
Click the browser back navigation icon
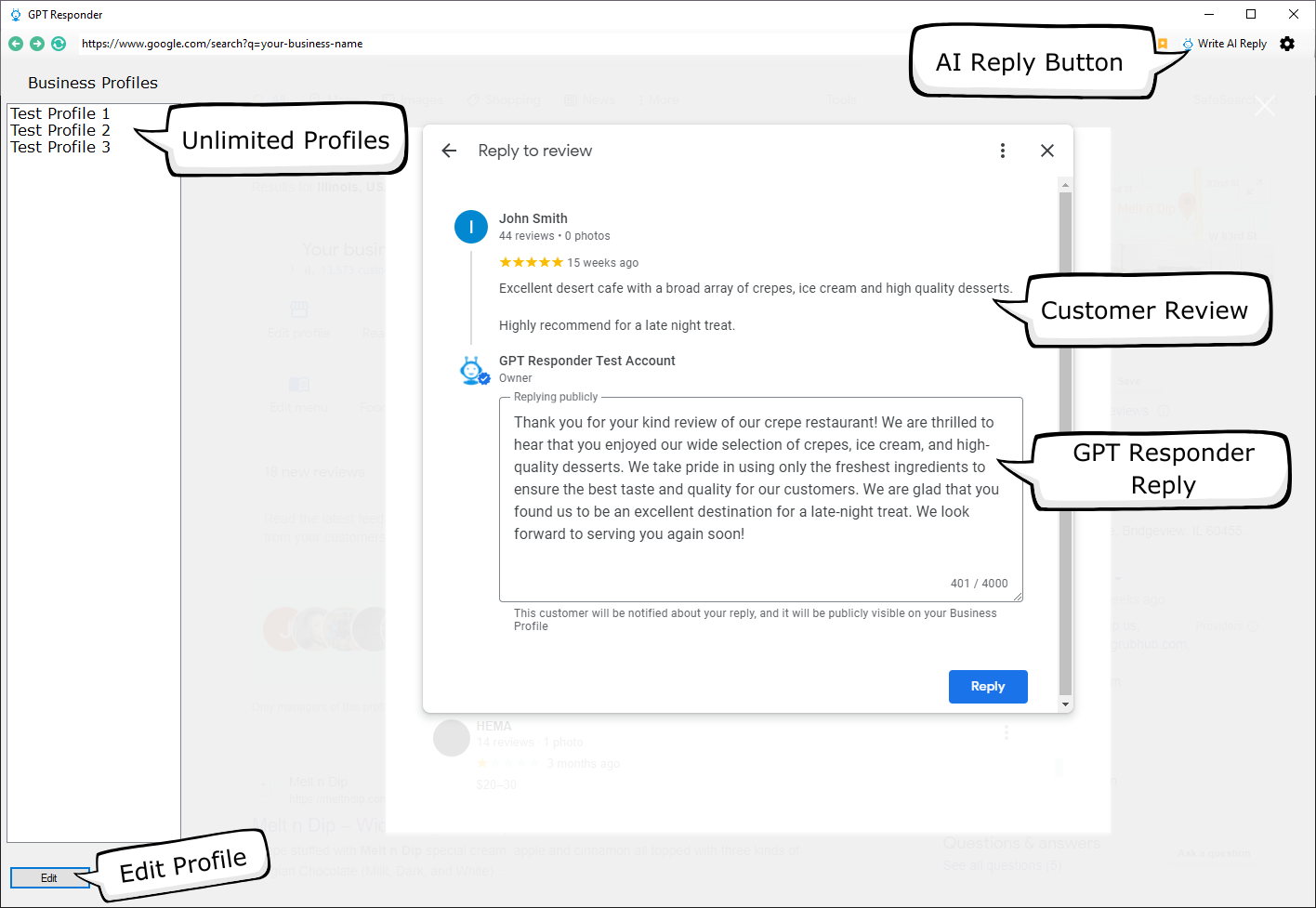tap(16, 44)
